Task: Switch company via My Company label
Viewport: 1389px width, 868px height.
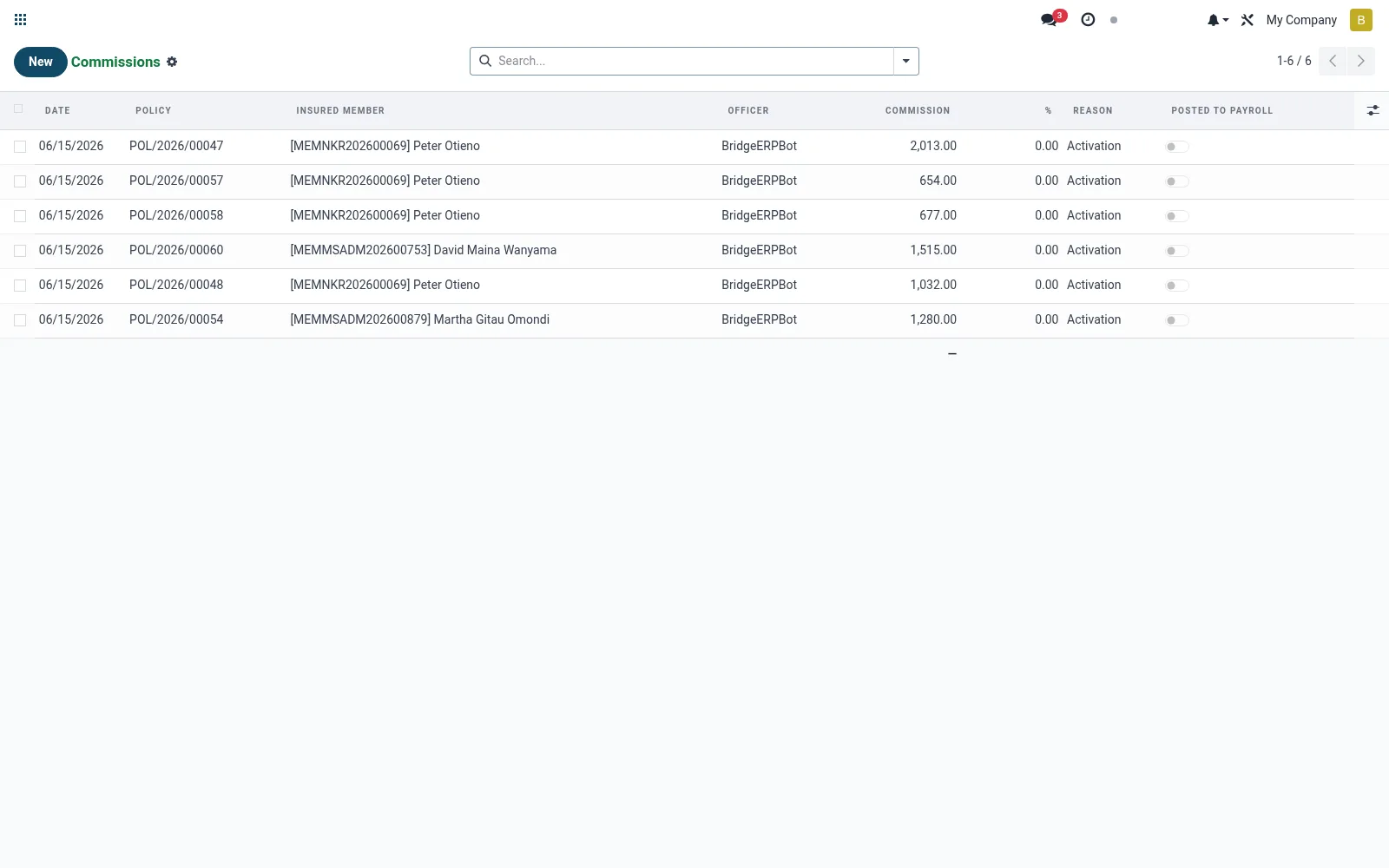Action: click(x=1301, y=20)
